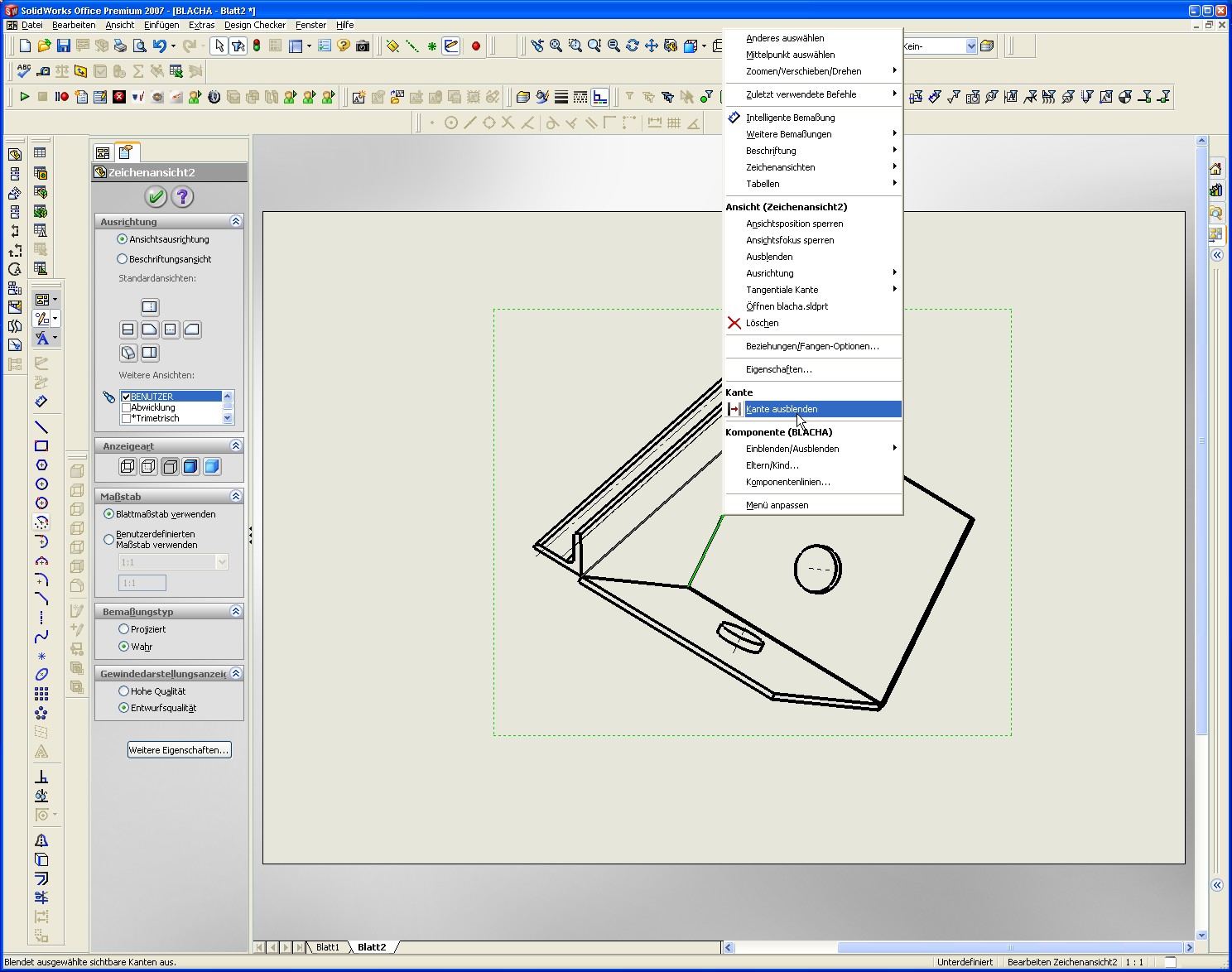The width and height of the screenshot is (1232, 972).
Task: Click Kante ausblenden in context menu
Action: 782,409
